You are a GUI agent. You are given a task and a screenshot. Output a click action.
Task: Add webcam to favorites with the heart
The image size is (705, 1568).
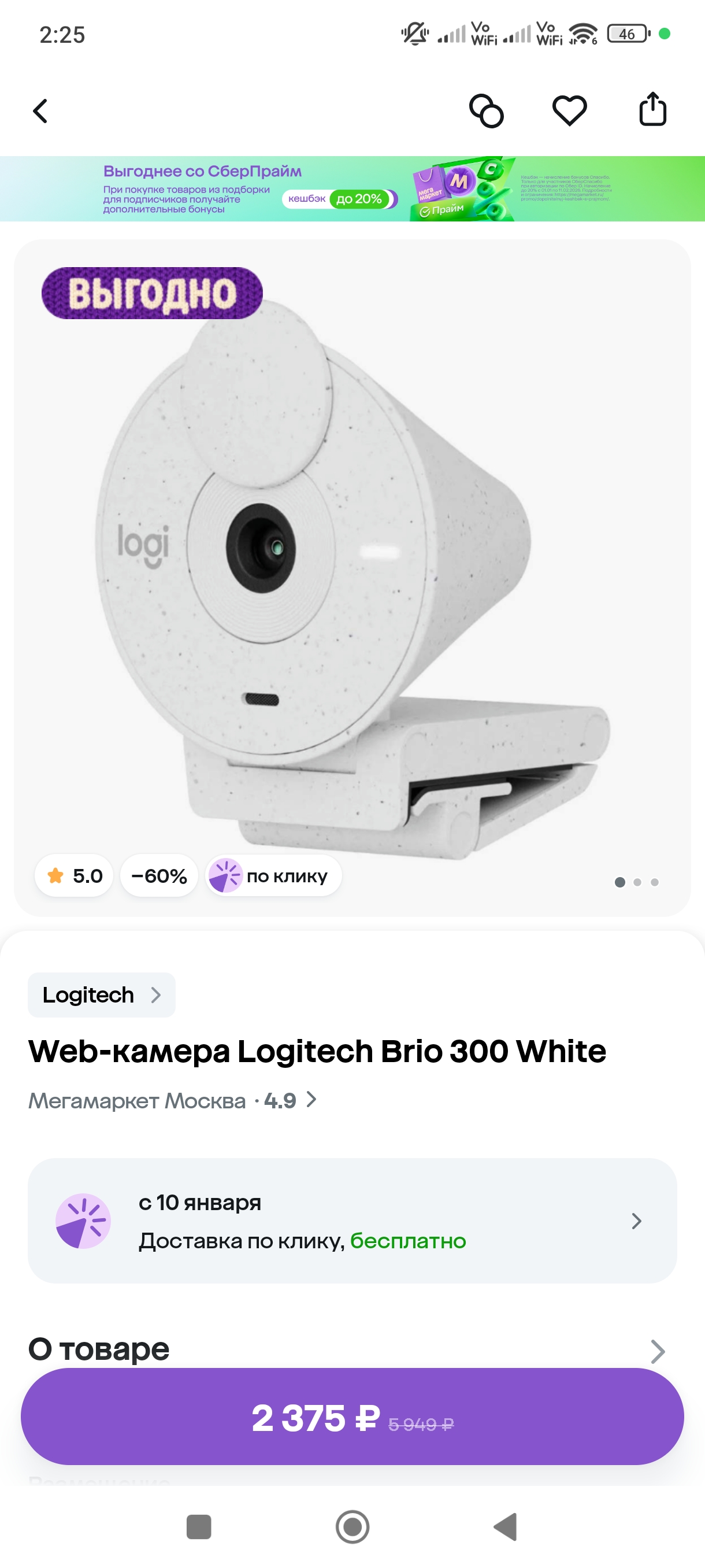pos(569,111)
